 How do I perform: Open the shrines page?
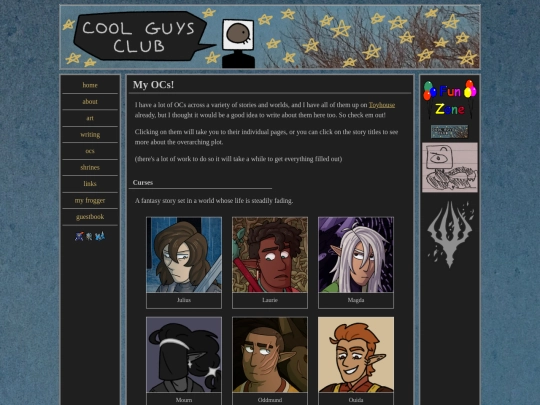90,167
